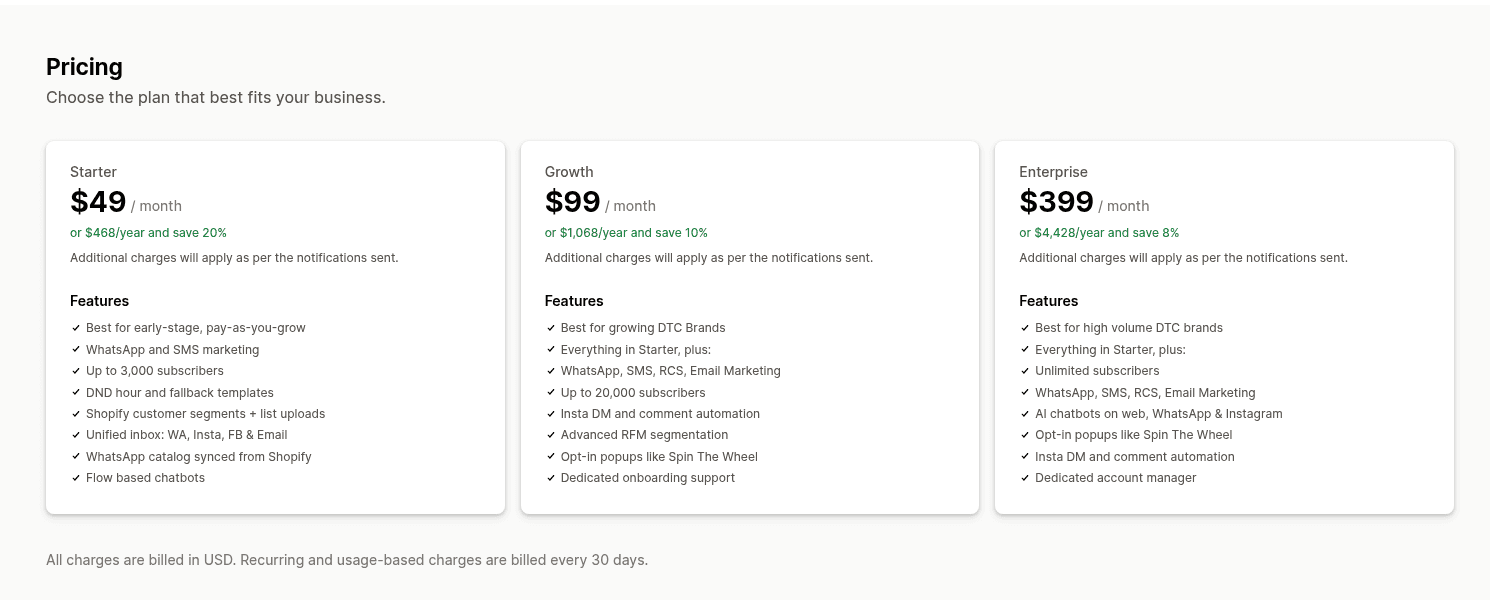Select the 'Starter' plan title
The height and width of the screenshot is (600, 1490).
coord(93,172)
